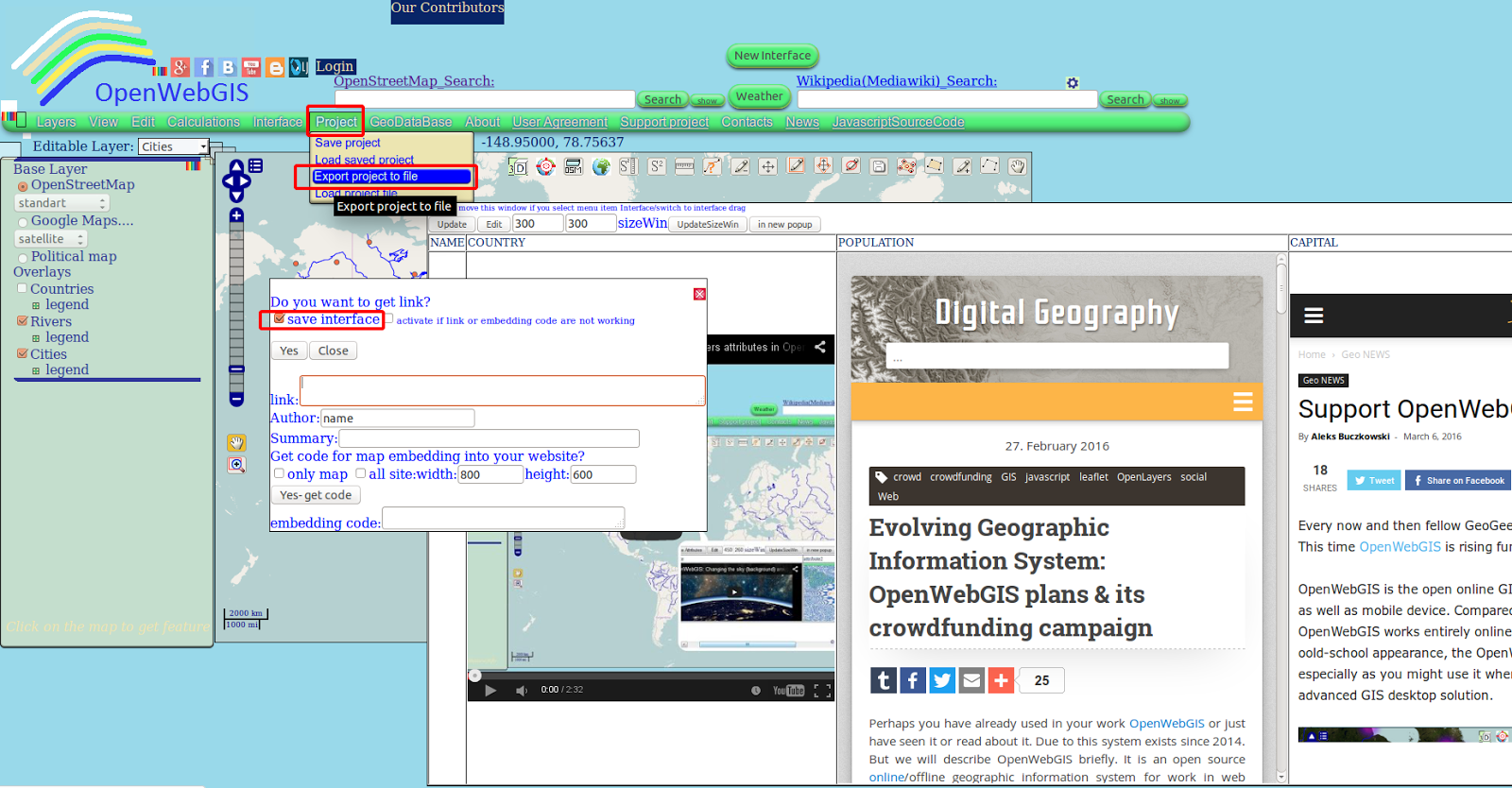
Task: Click the zoom-in plus on map slider
Action: point(236,215)
